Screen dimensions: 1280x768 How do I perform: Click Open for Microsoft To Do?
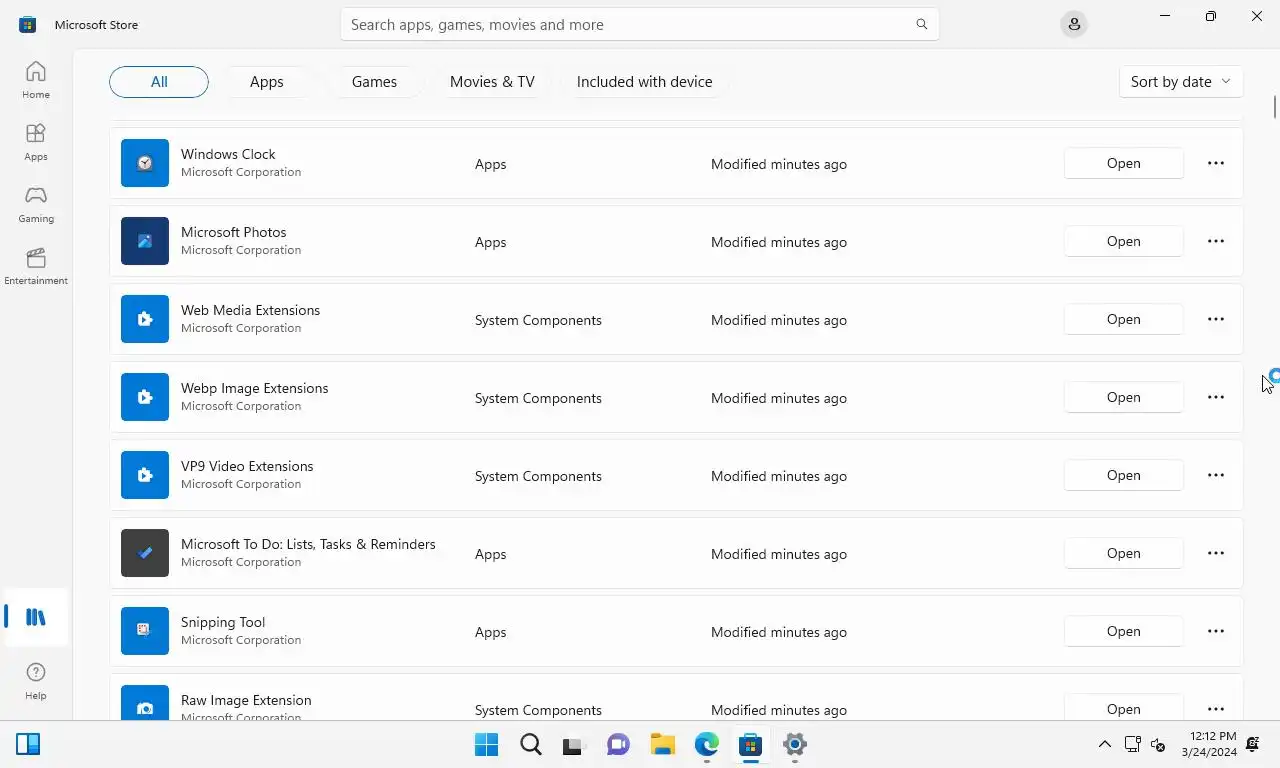pos(1124,553)
